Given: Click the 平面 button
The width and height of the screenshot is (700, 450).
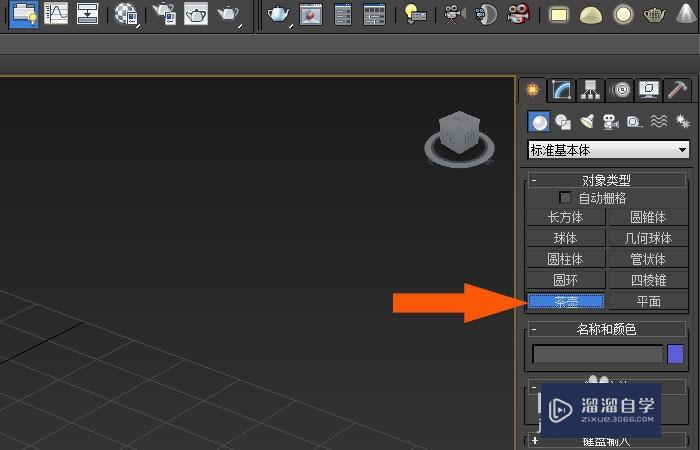Looking at the screenshot, I should [x=649, y=301].
